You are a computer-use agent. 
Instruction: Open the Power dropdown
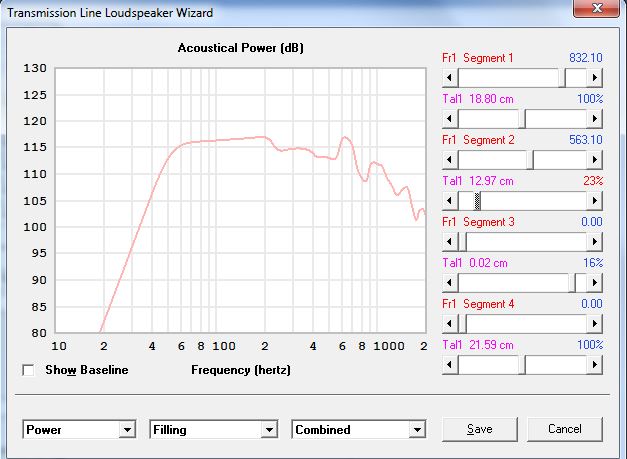coord(79,429)
